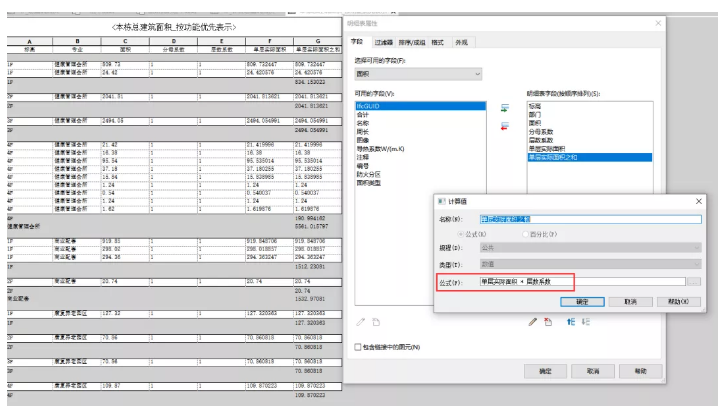Close the 计算值 dialog with its X

(x=699, y=201)
